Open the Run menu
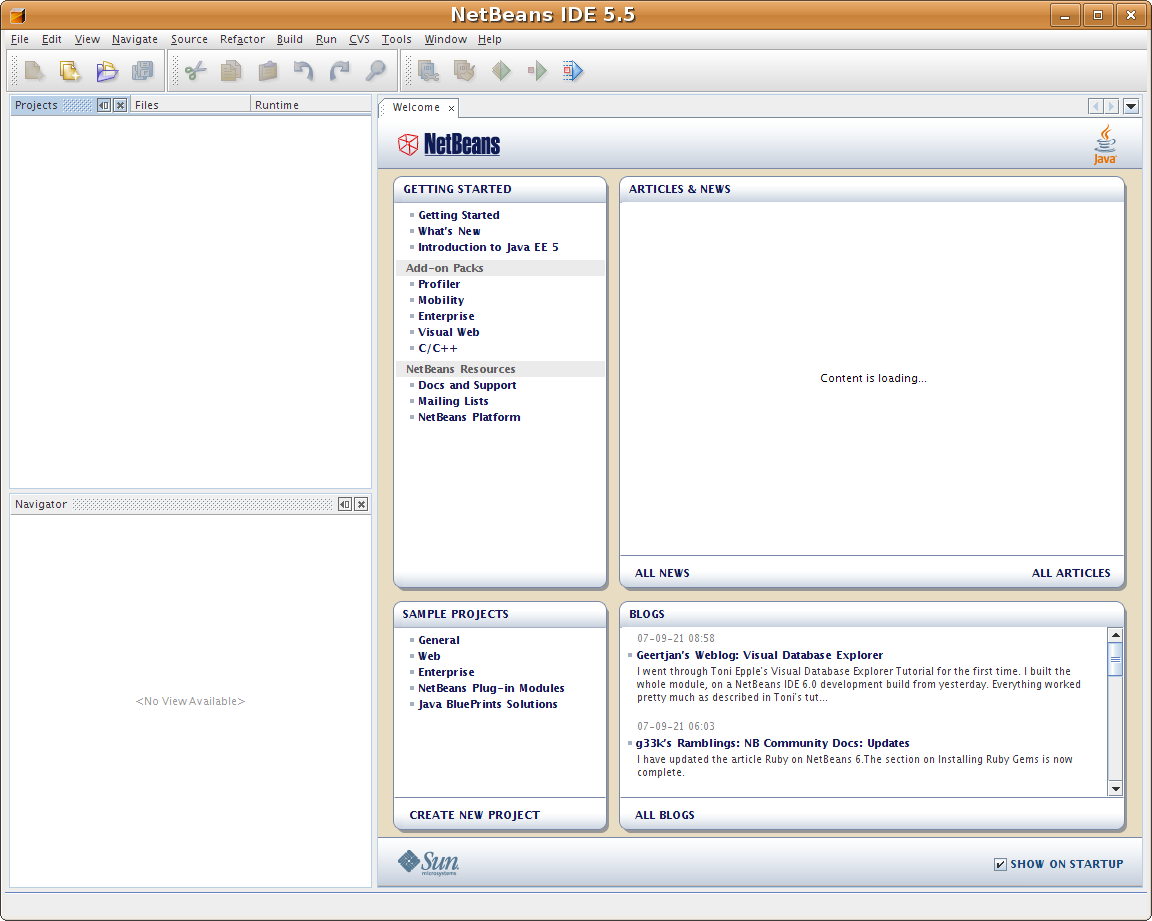Screen dimensions: 1152x921 (x=326, y=39)
